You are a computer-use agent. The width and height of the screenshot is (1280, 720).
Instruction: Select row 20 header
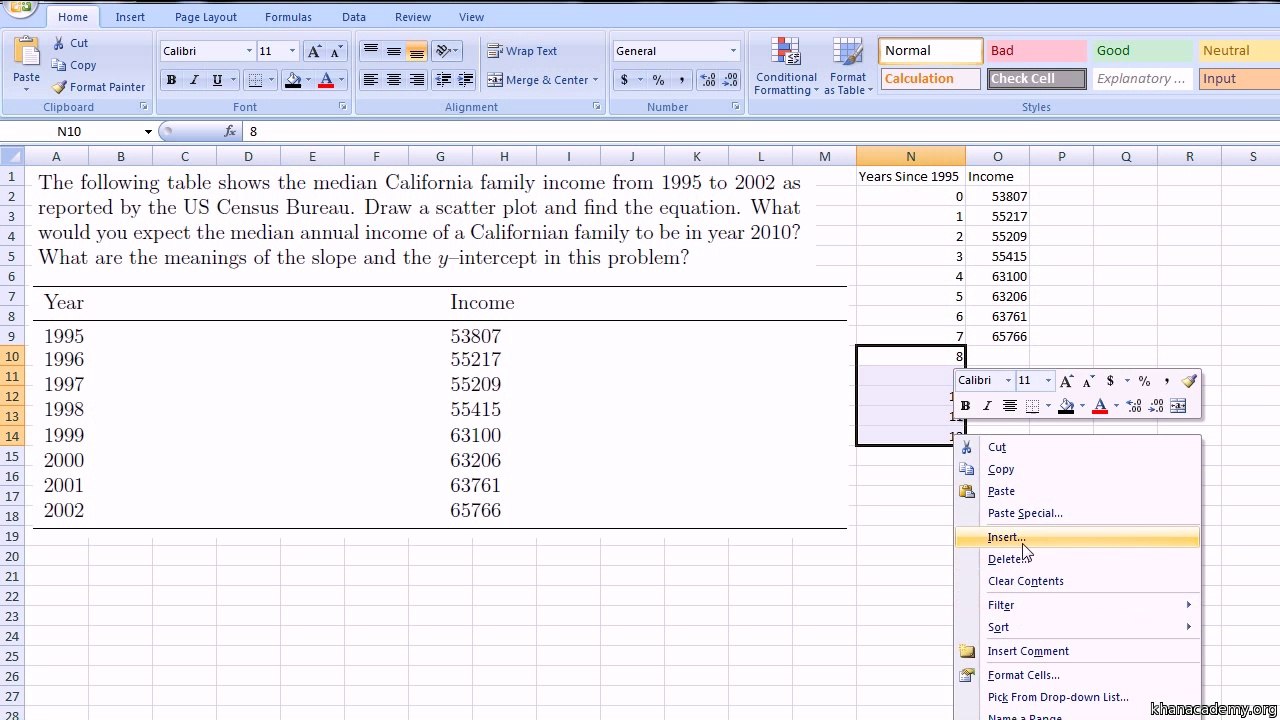pyautogui.click(x=12, y=556)
